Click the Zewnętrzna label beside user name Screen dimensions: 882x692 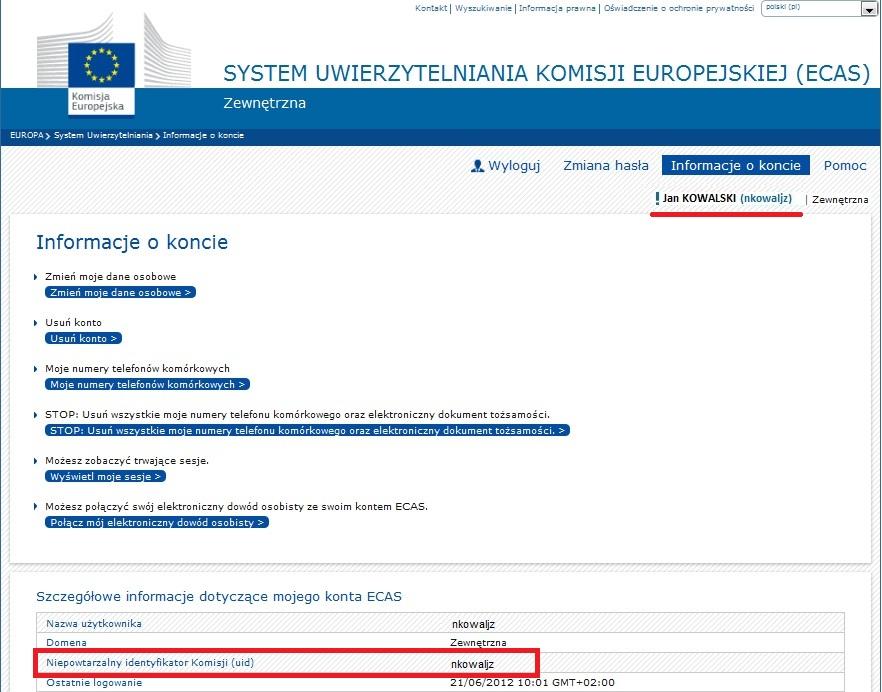[x=840, y=200]
